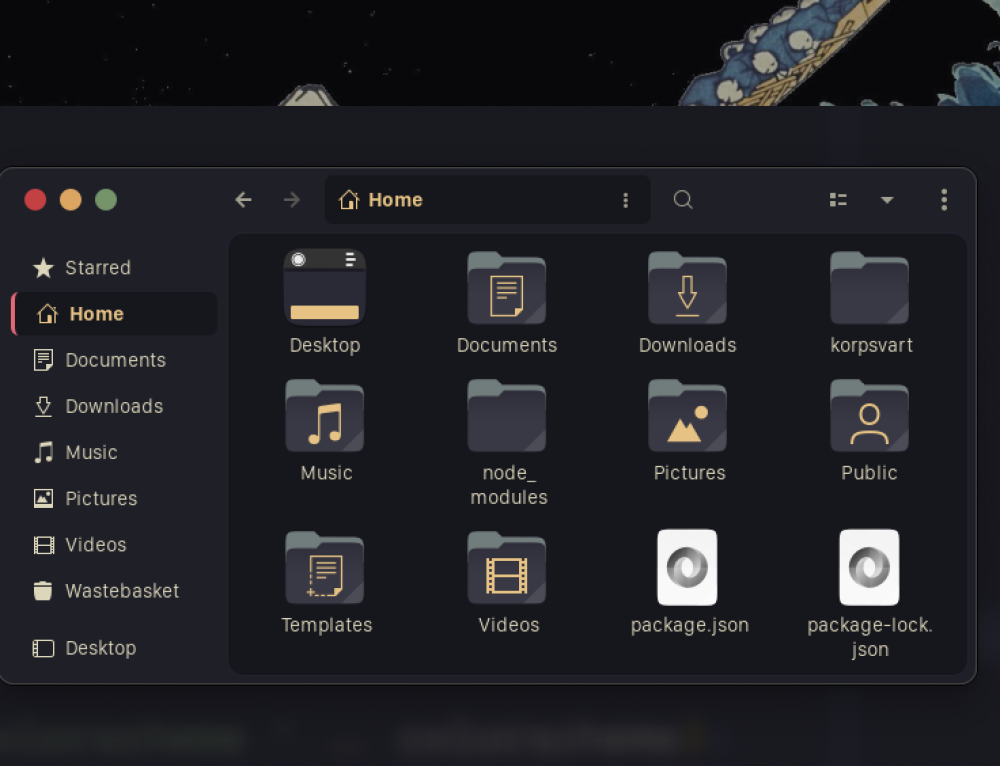Open the path bar options menu
This screenshot has height=766, width=1000.
pyautogui.click(x=626, y=200)
